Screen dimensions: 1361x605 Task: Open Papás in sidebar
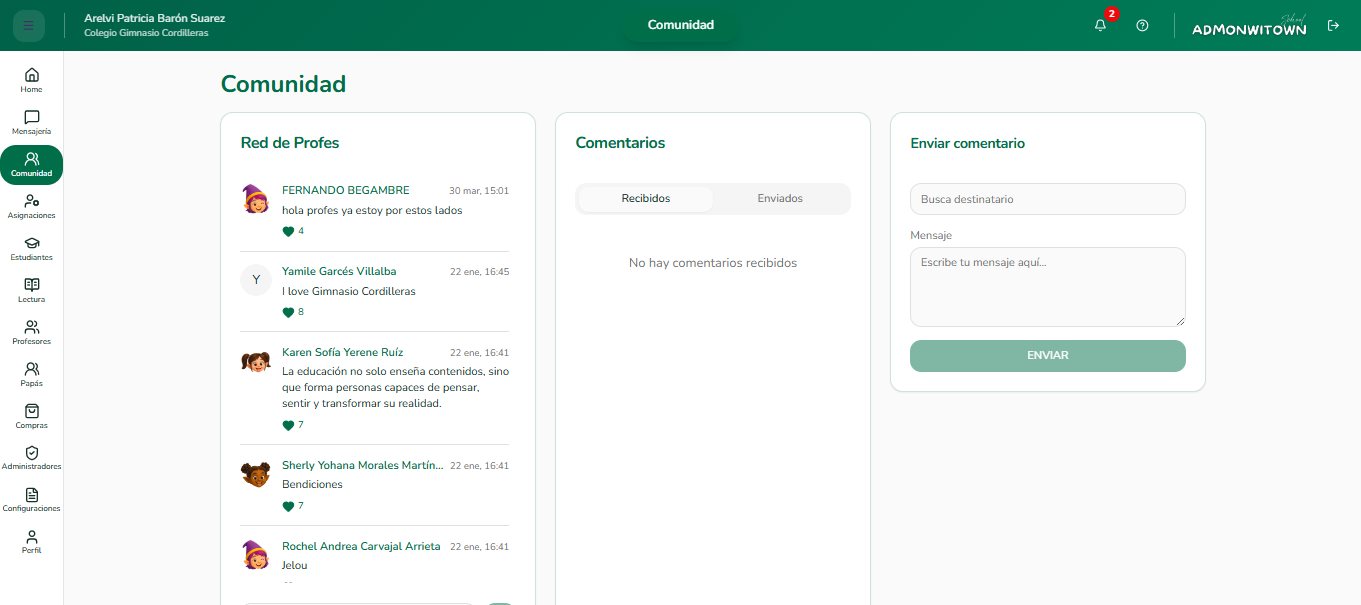[x=32, y=375]
